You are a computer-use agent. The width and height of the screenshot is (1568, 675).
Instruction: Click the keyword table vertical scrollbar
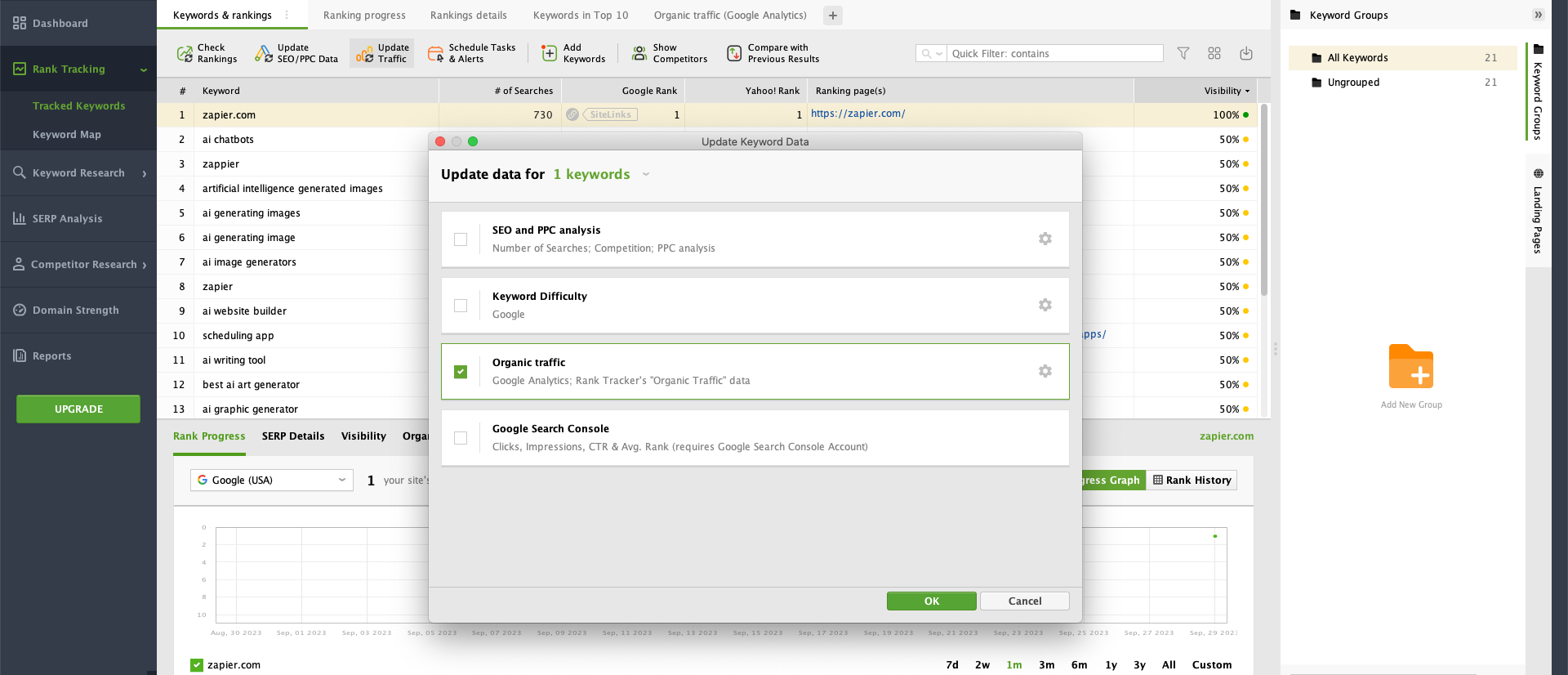click(1264, 199)
